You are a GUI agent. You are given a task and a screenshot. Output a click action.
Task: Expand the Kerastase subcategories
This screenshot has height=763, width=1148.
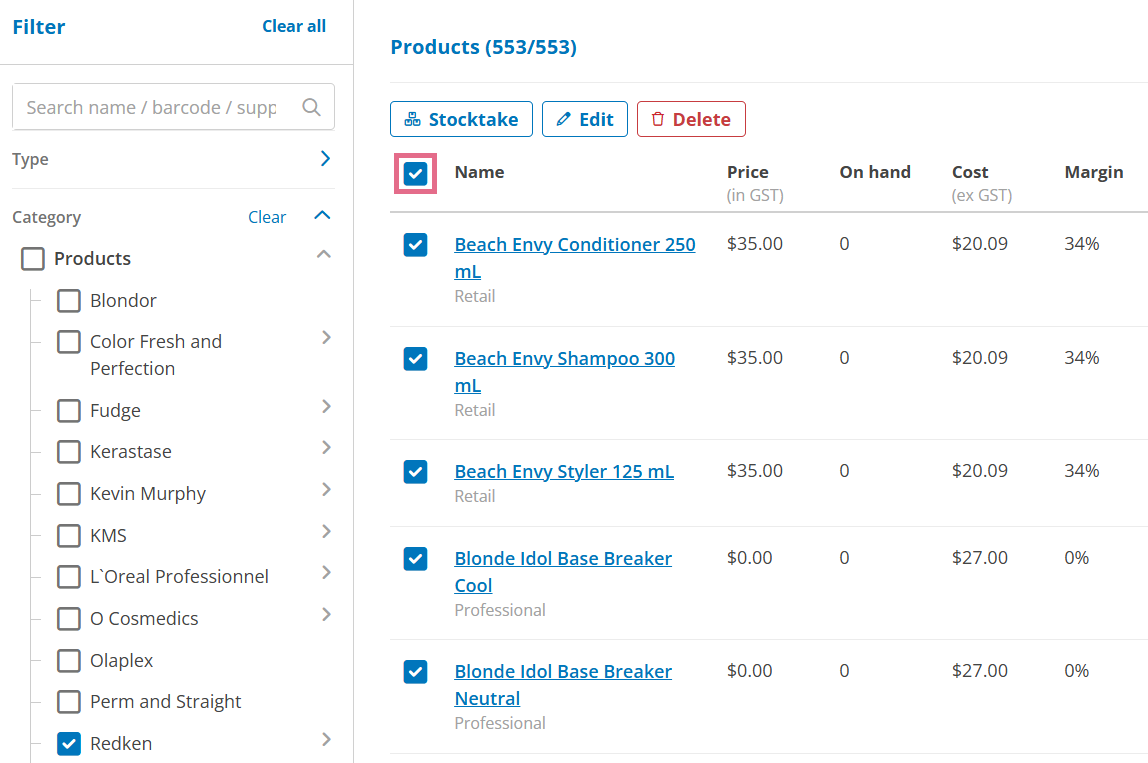pos(327,447)
